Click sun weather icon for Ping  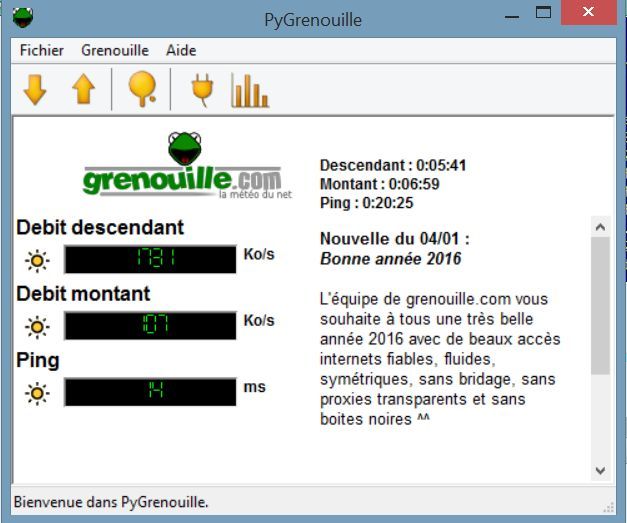37,393
